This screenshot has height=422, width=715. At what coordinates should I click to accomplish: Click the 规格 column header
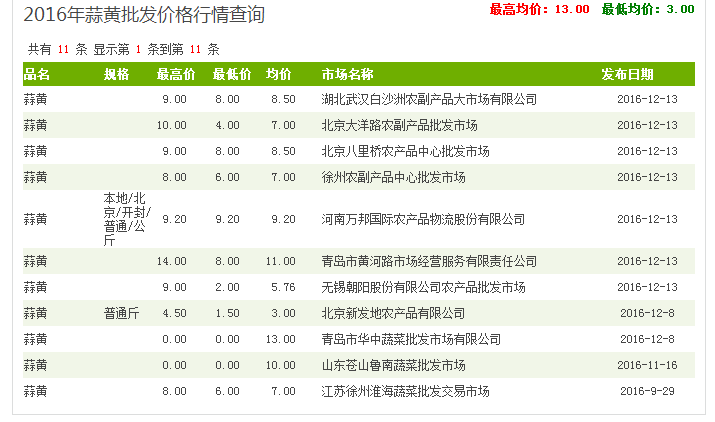[x=116, y=74]
